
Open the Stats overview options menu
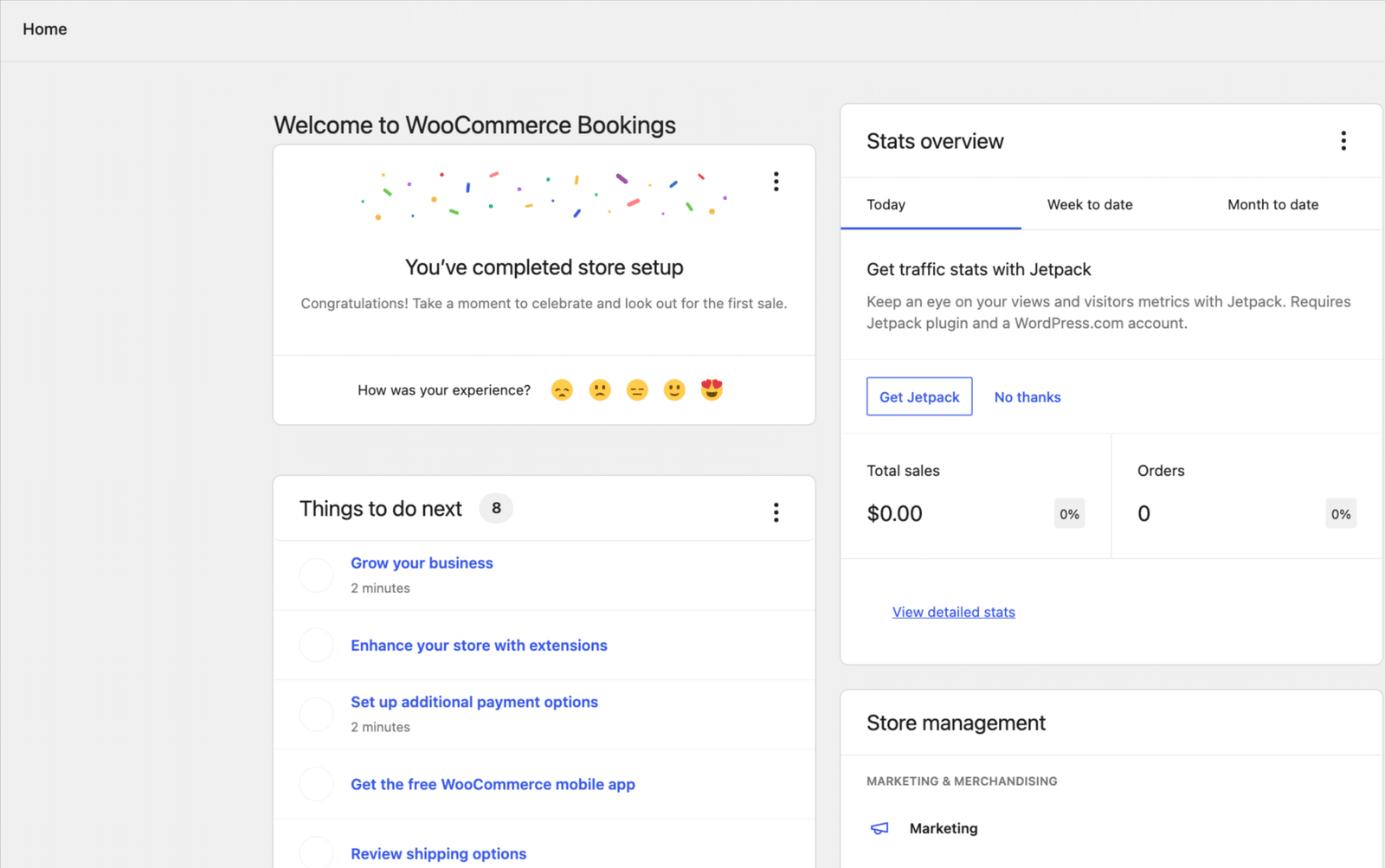[x=1343, y=141]
